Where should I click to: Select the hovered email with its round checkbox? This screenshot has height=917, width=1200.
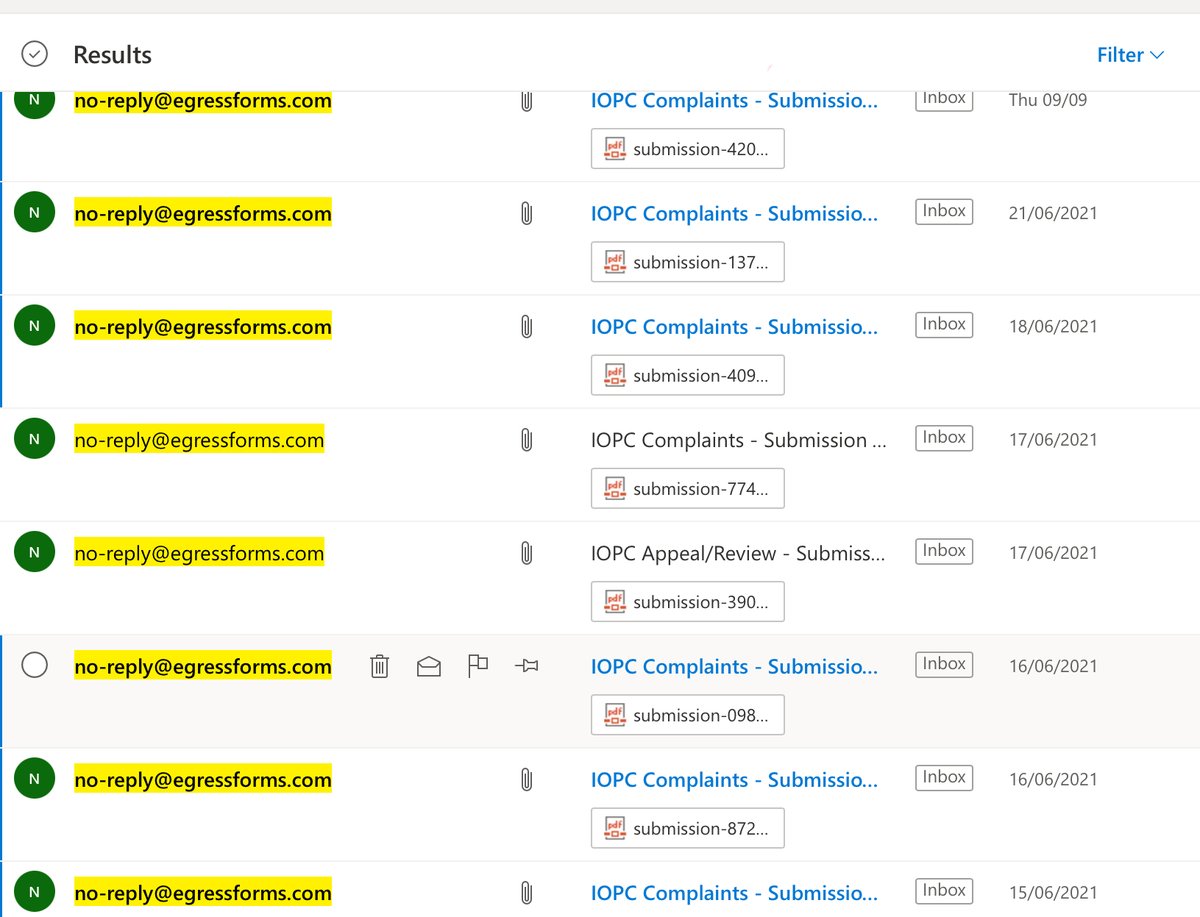(x=35, y=665)
